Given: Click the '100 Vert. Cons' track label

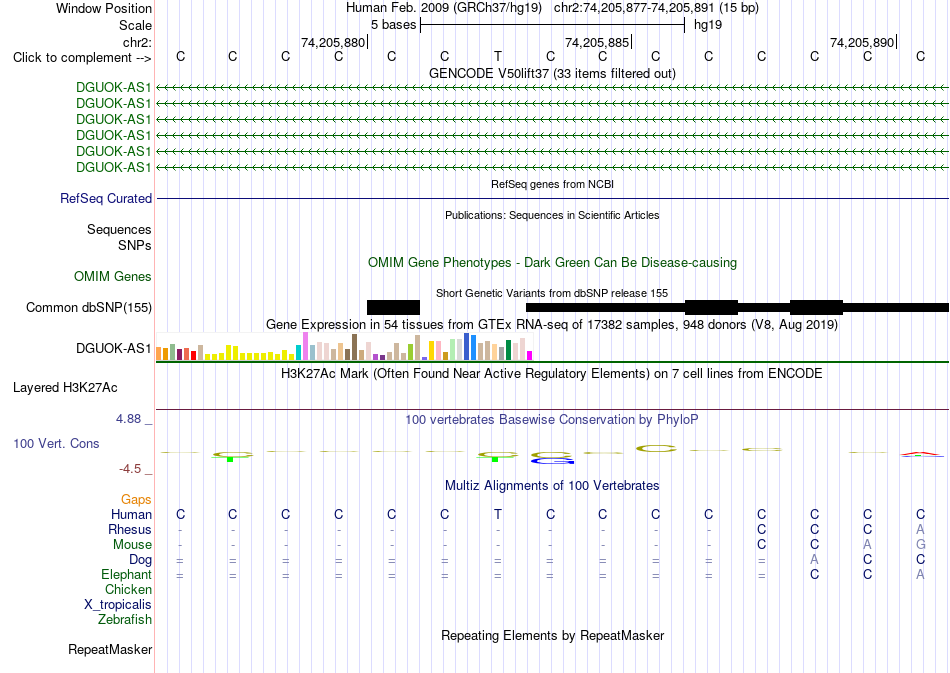Looking at the screenshot, I should tap(56, 443).
